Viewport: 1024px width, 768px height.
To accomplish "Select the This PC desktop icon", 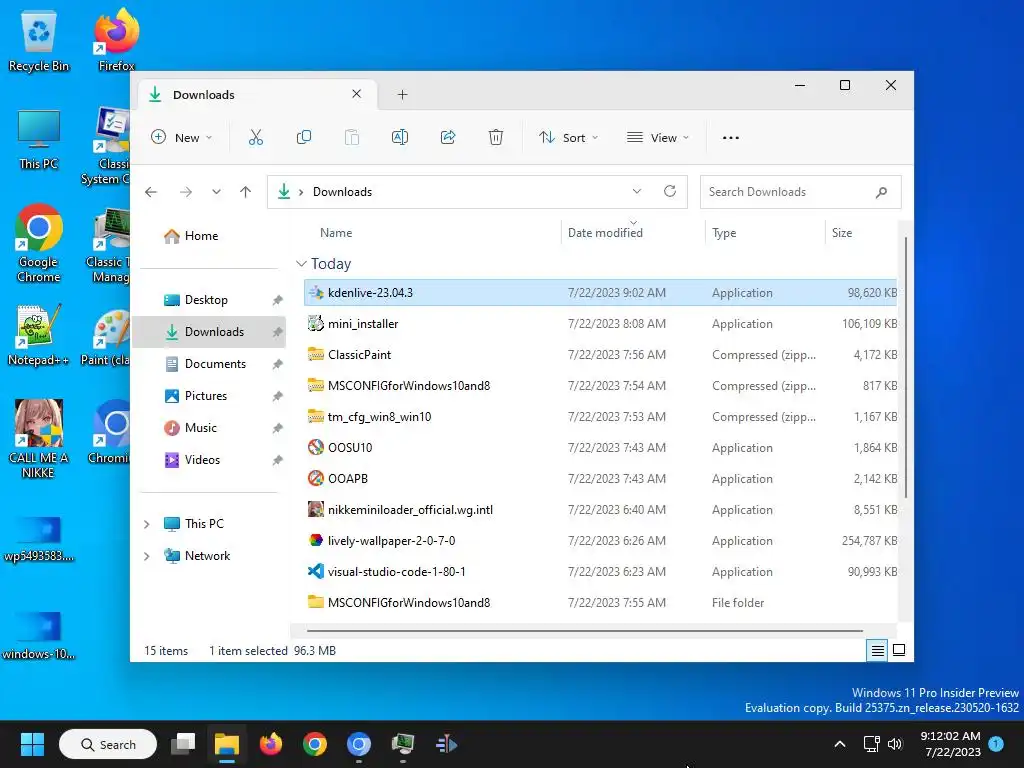I will pyautogui.click(x=39, y=139).
